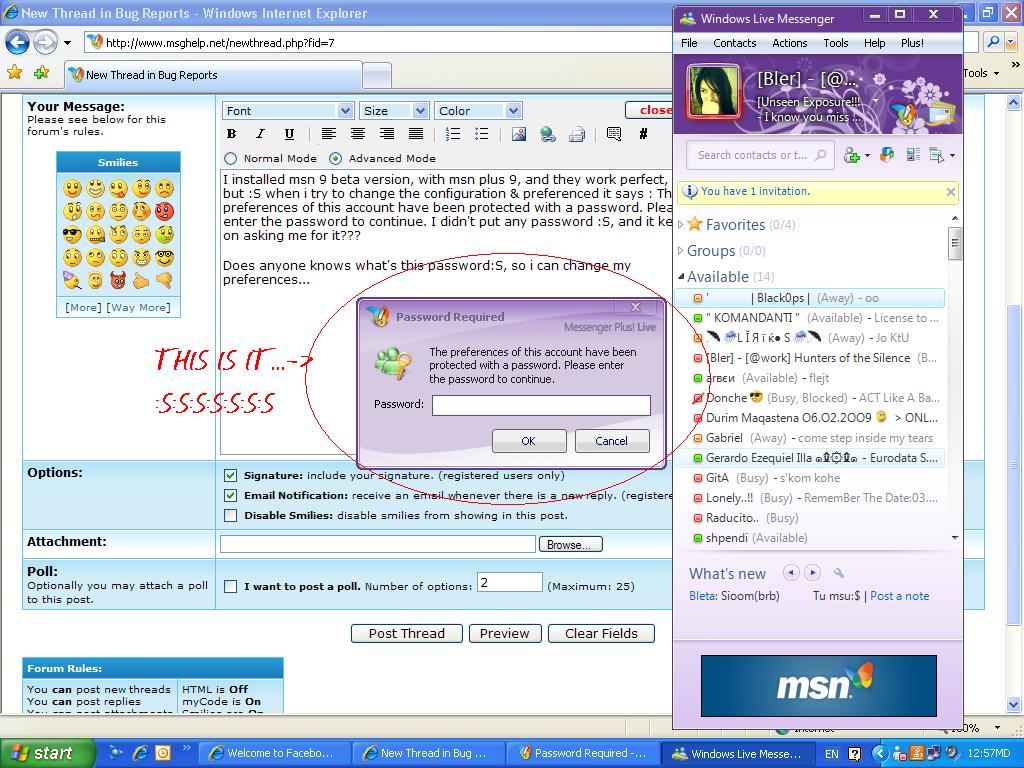Insert a hyperlink using the globe-link icon
Image resolution: width=1024 pixels, height=768 pixels.
tap(547, 134)
